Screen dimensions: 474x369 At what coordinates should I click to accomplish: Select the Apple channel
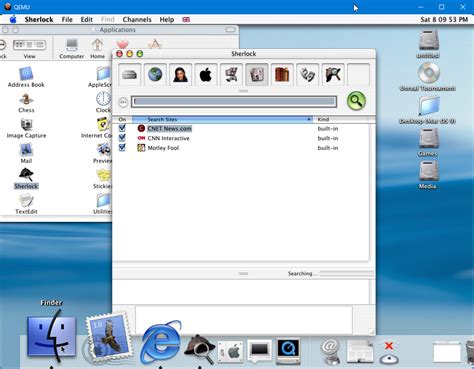click(x=206, y=75)
